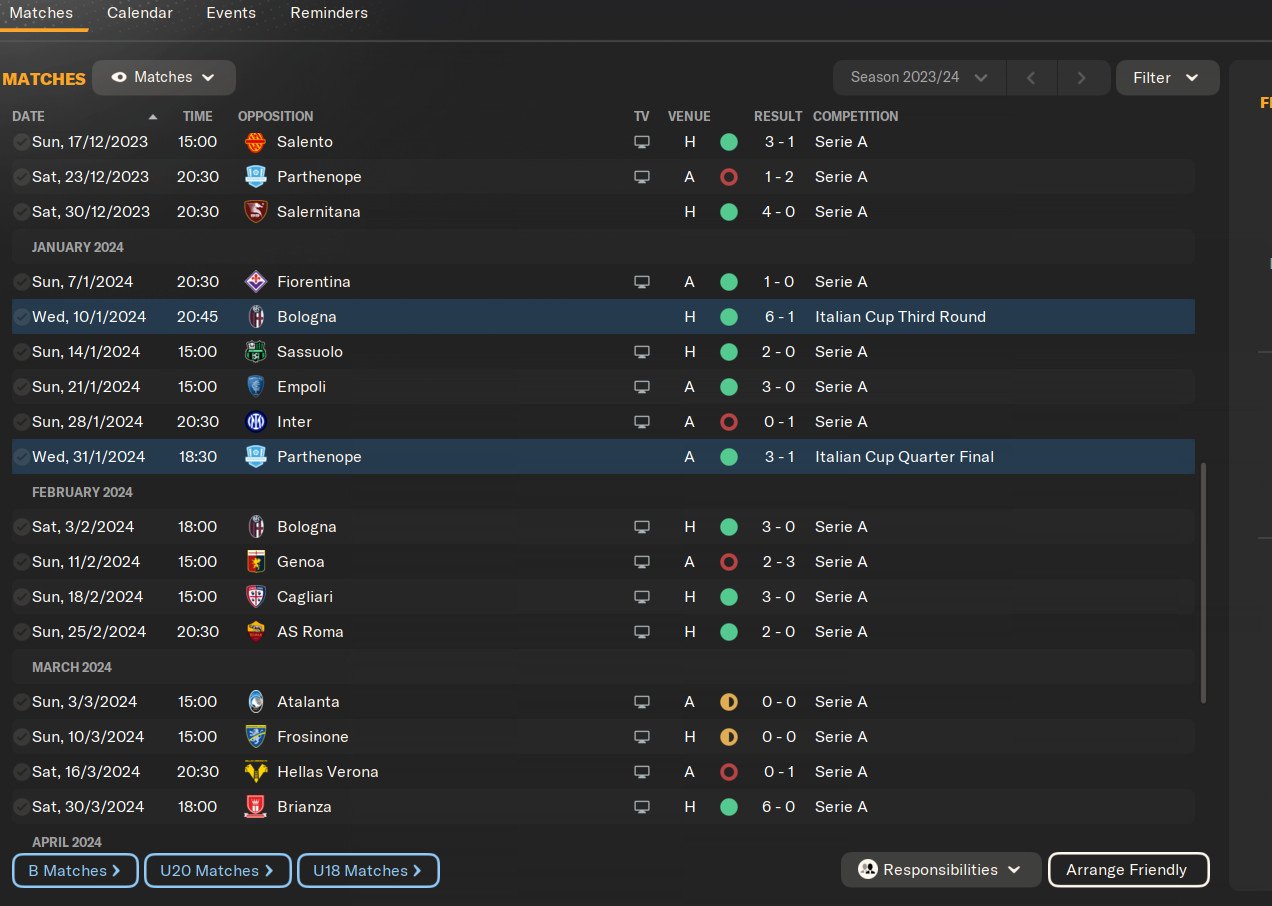Click the AS Roma club badge
1272x906 pixels.
click(x=255, y=632)
